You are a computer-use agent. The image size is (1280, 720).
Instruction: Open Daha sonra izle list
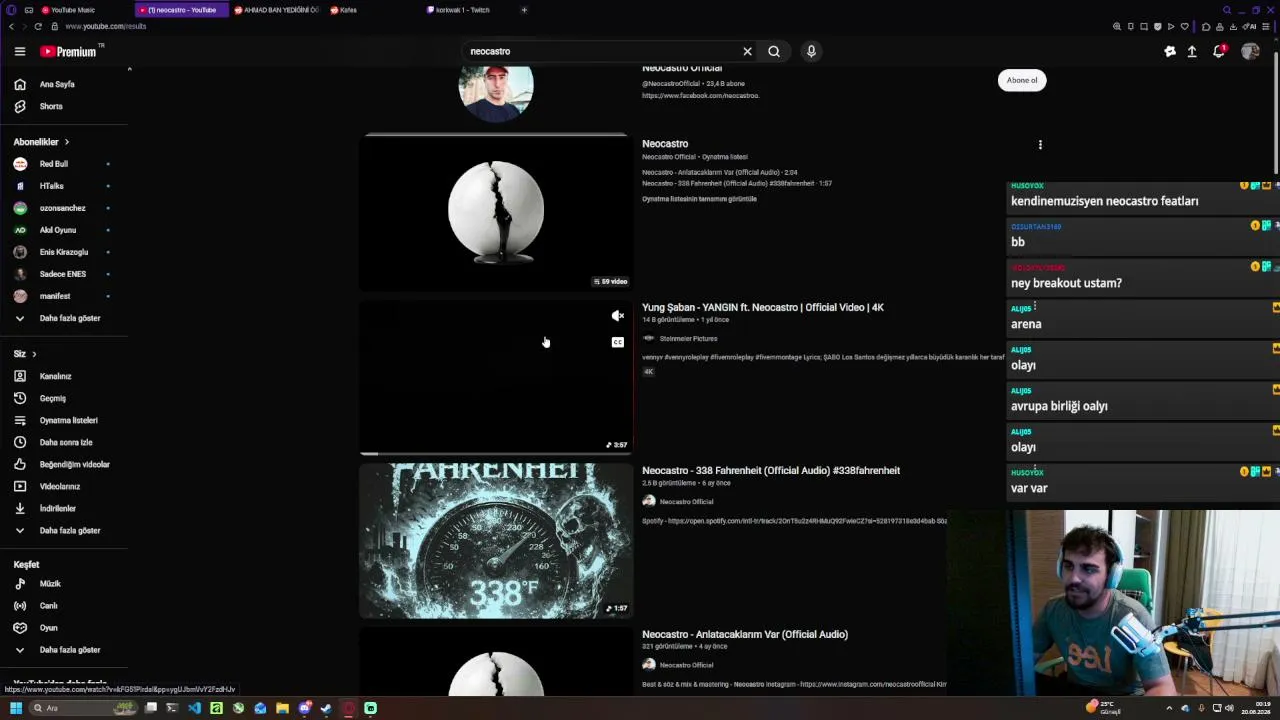(64, 442)
